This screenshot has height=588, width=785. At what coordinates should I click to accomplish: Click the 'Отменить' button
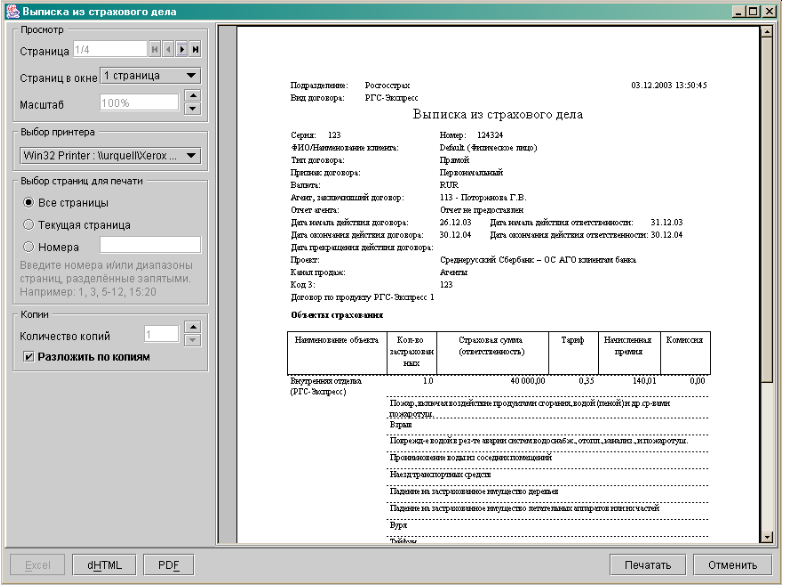(732, 565)
